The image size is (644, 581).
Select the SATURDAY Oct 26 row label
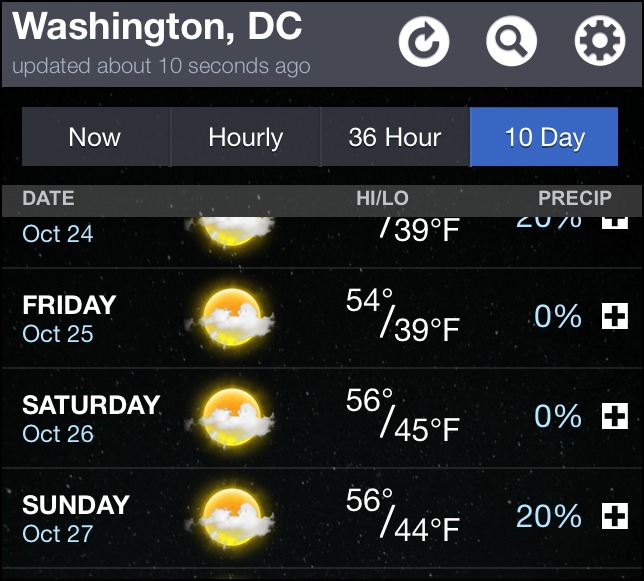90,418
